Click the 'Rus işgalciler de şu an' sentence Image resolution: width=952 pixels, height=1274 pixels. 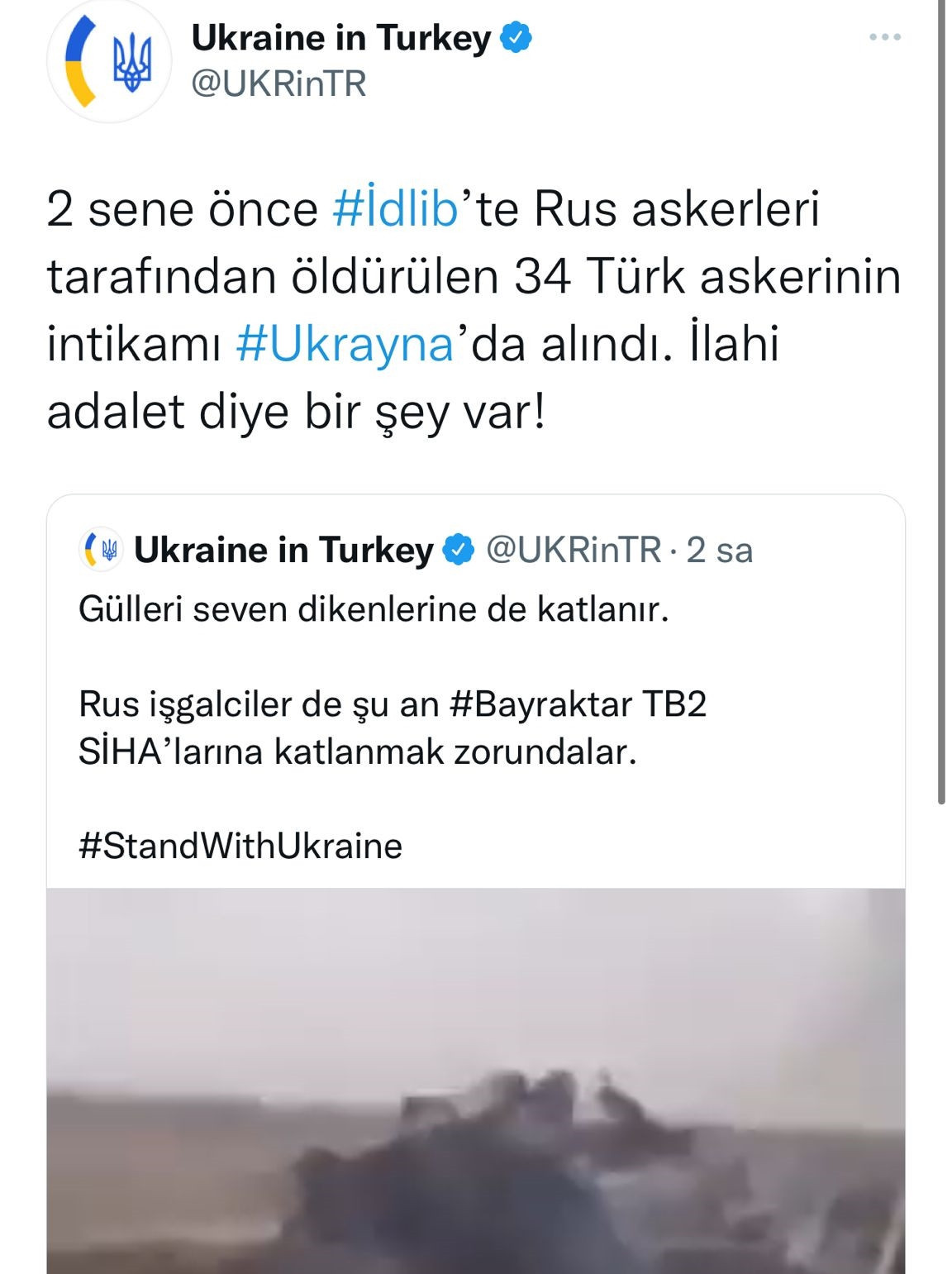coord(260,704)
